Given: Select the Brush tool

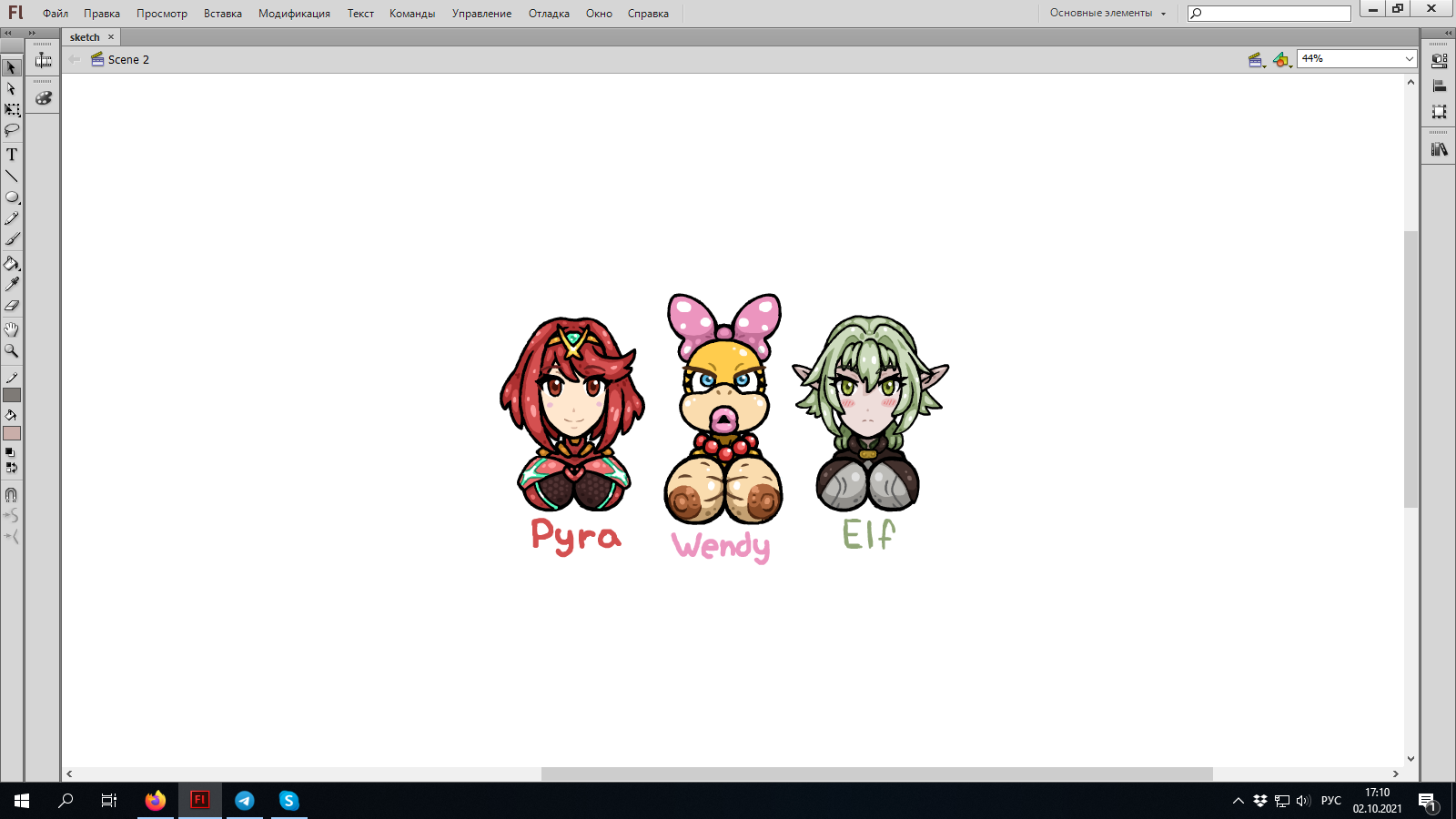Looking at the screenshot, I should (x=12, y=239).
